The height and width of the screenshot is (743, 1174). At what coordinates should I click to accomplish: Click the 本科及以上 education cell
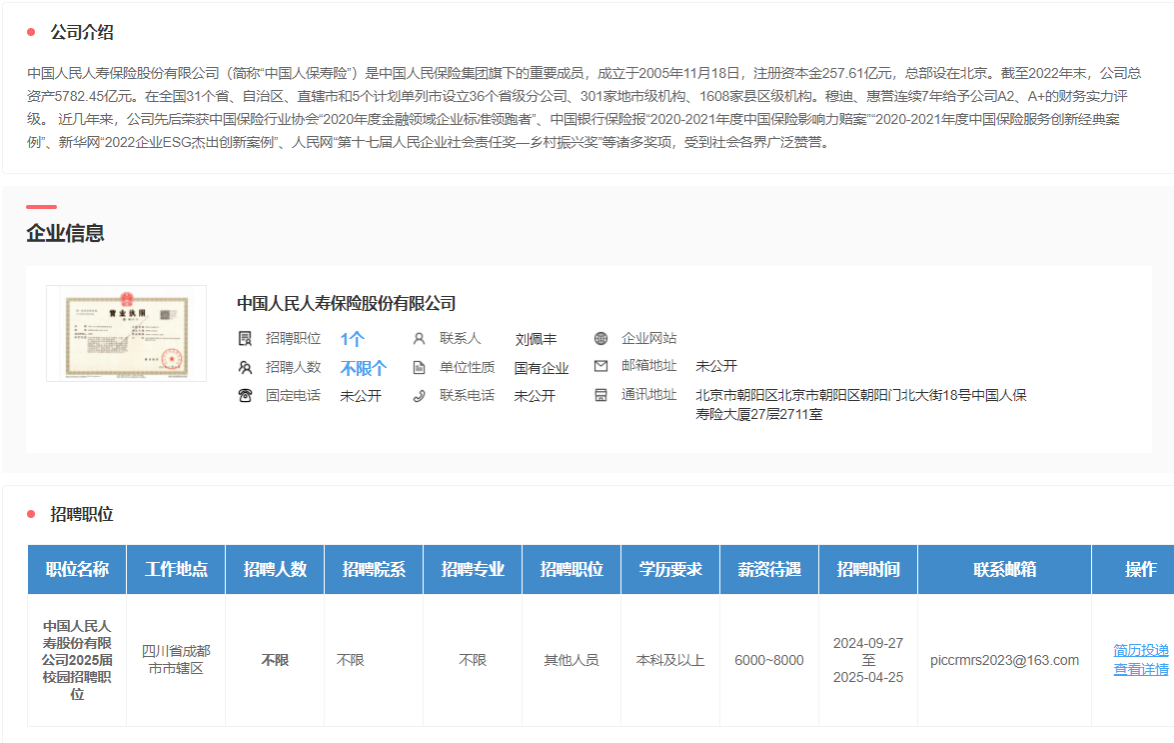[x=670, y=660]
